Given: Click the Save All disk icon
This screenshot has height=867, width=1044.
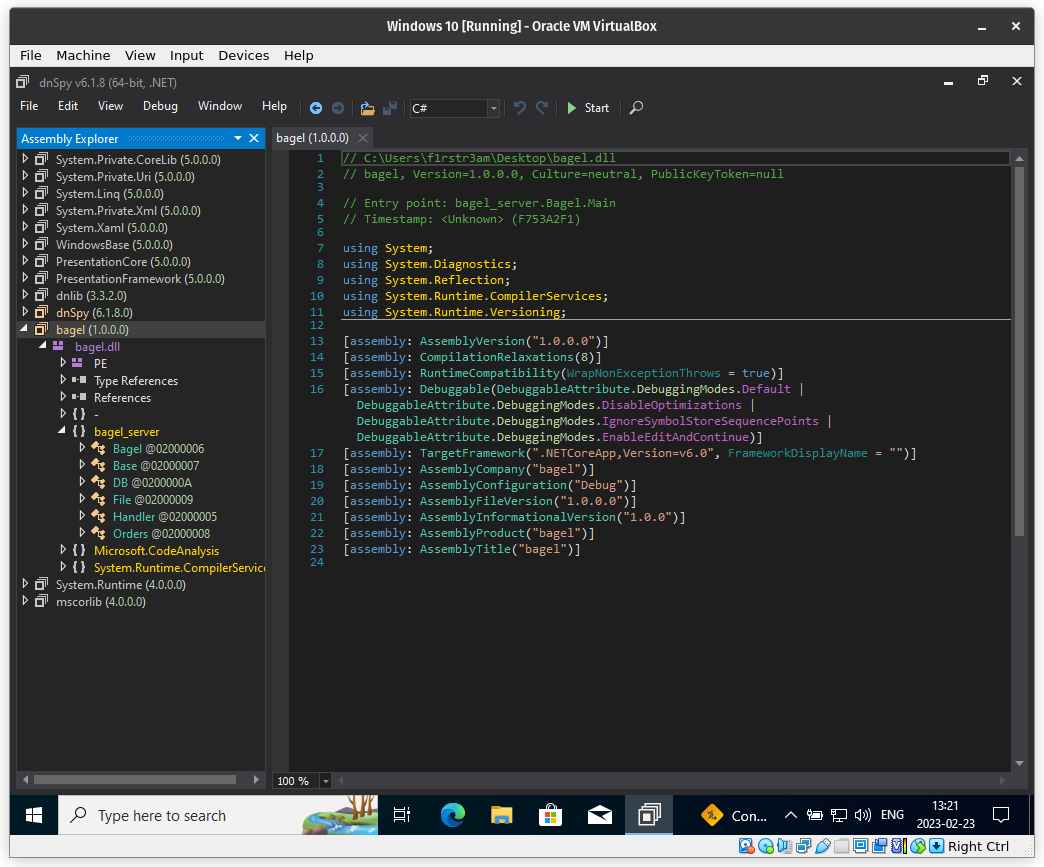Looking at the screenshot, I should pos(390,108).
